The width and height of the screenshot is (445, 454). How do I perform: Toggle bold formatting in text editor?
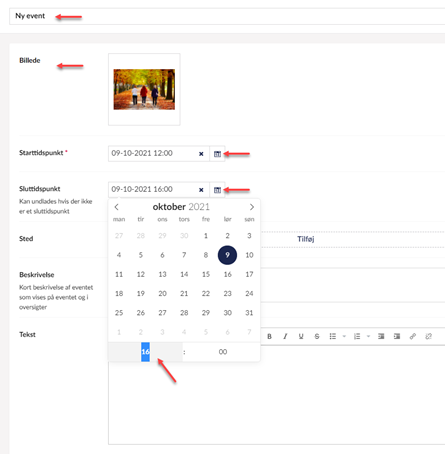269,336
